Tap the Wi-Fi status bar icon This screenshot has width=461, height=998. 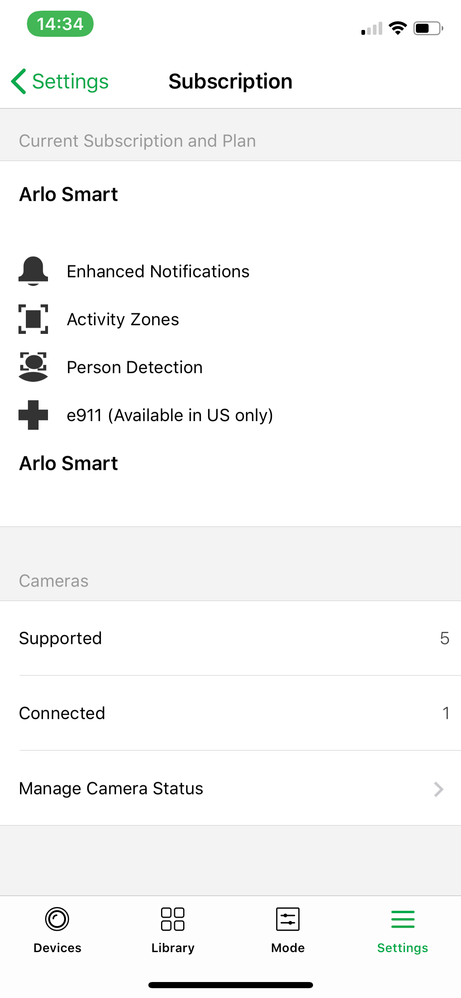pyautogui.click(x=398, y=28)
